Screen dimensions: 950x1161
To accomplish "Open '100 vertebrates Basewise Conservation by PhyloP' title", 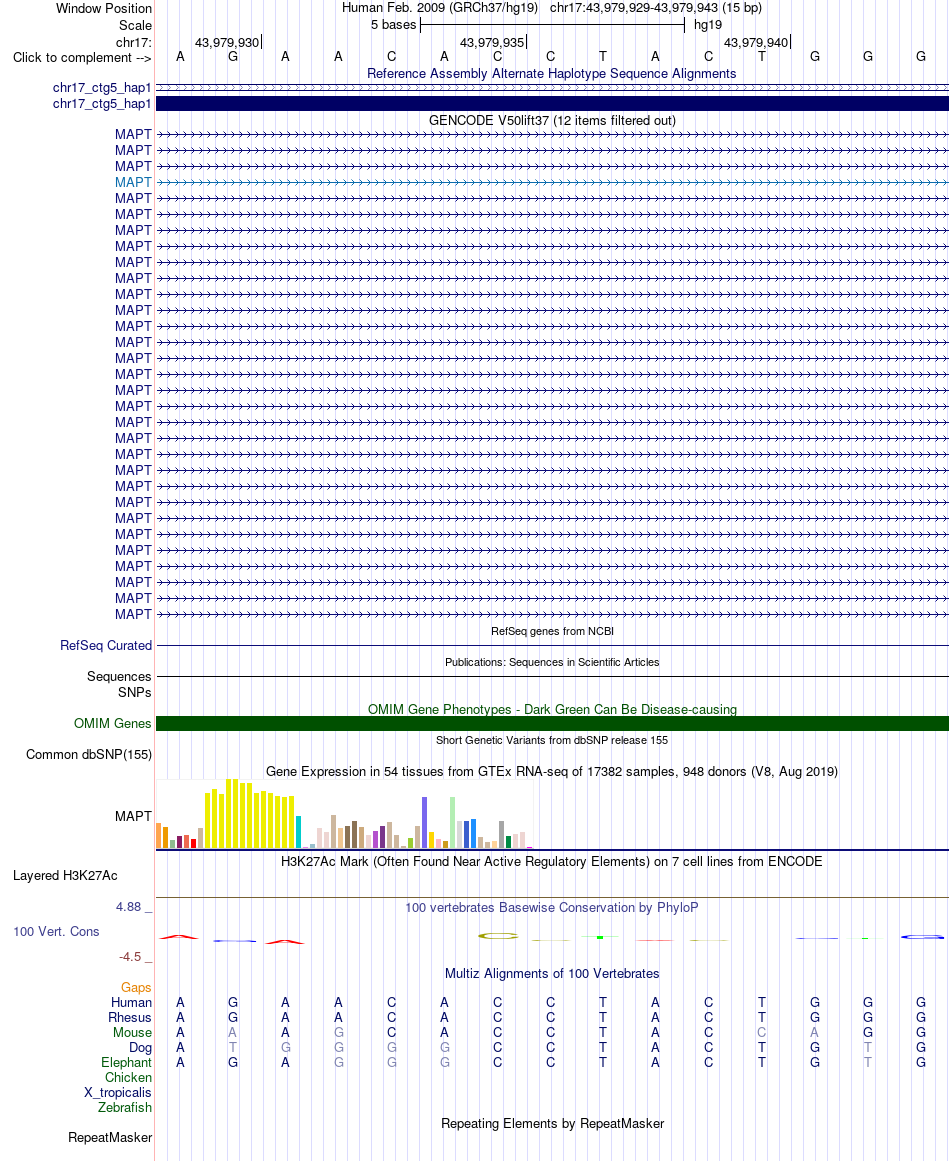I will (x=552, y=907).
